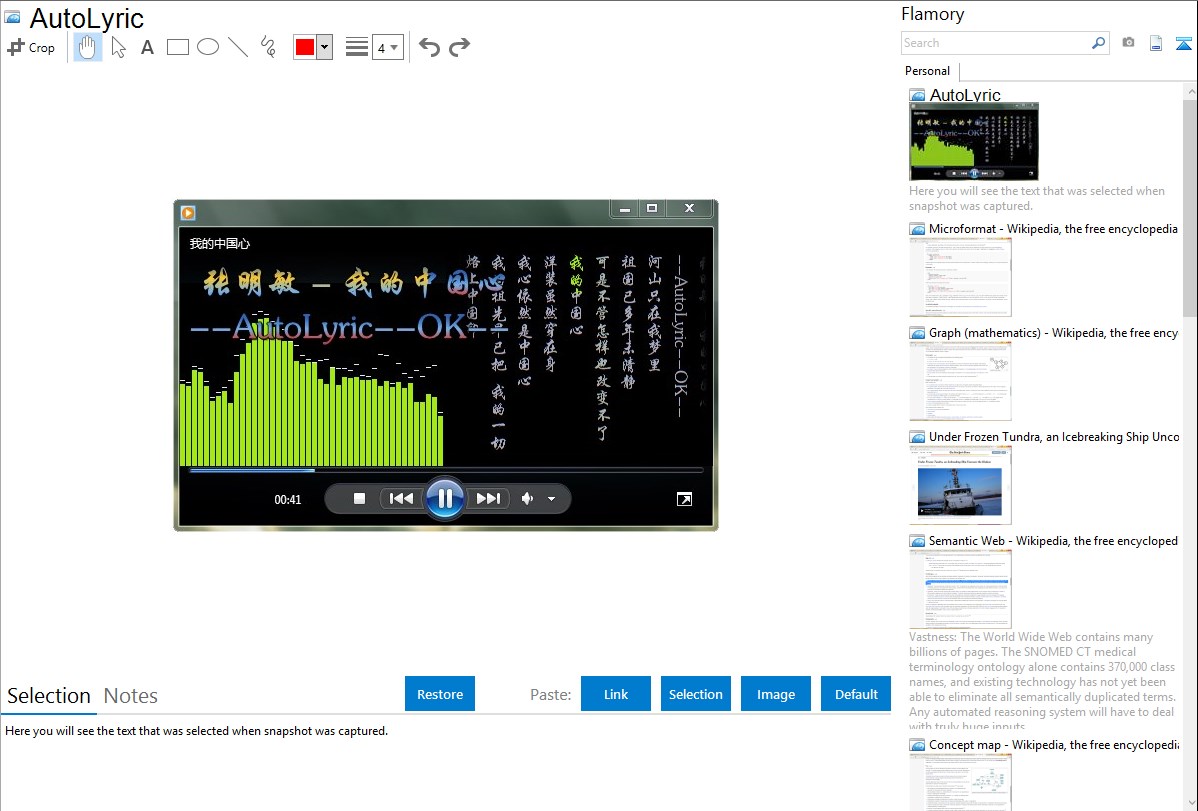The height and width of the screenshot is (811, 1198).
Task: Click the Restore button
Action: (x=440, y=694)
